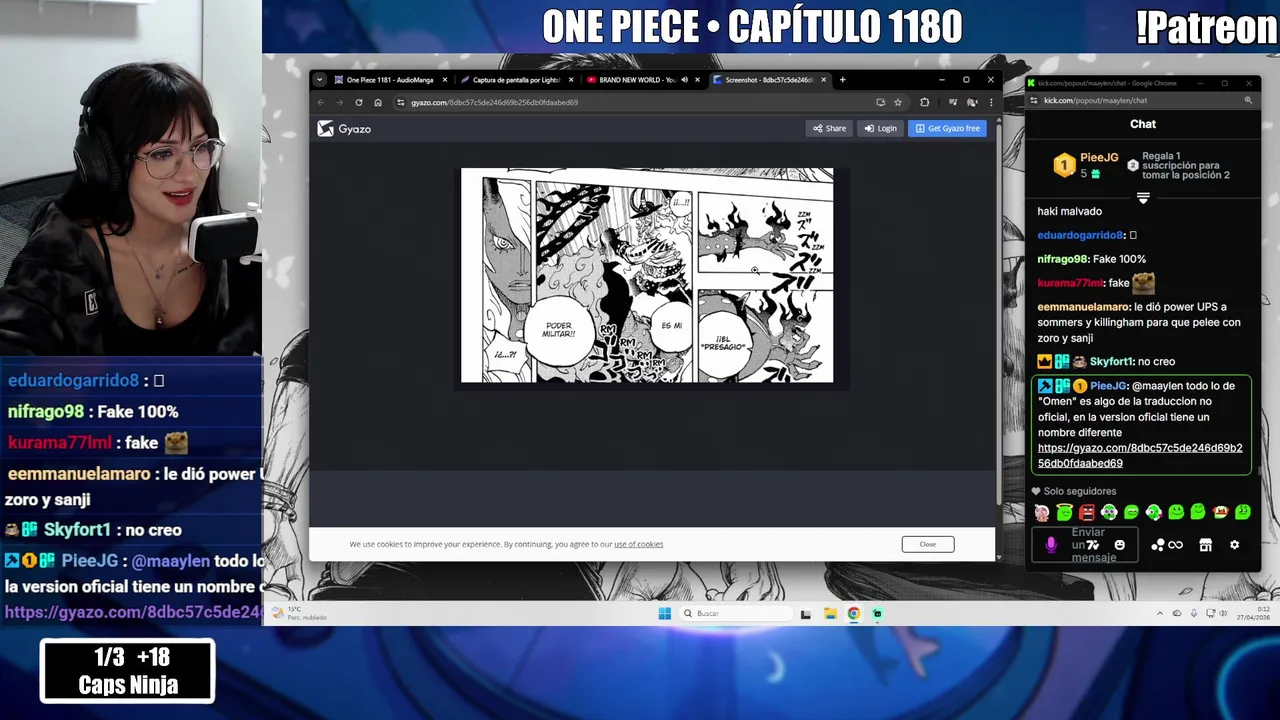The height and width of the screenshot is (720, 1280).
Task: Open the Chrome extensions puzzle icon
Action: pos(924,102)
